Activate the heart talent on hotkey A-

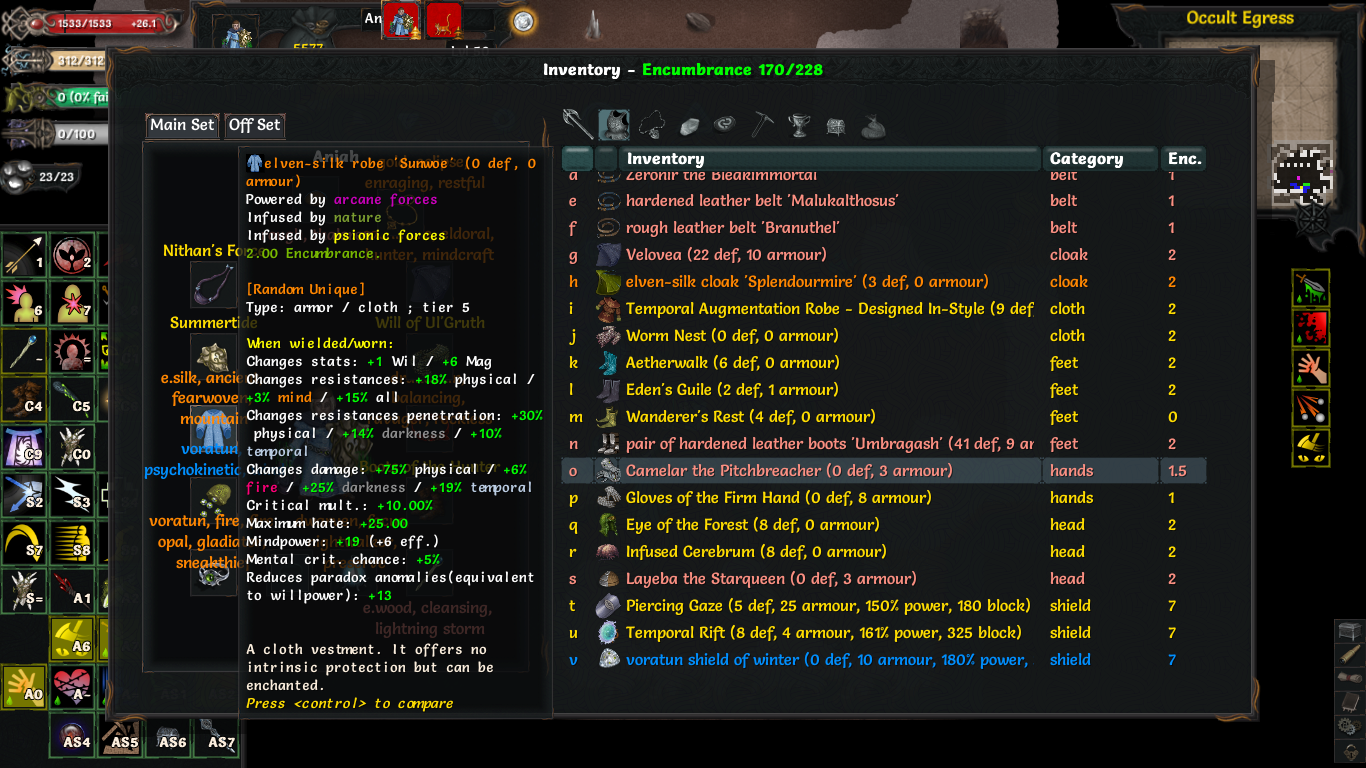click(72, 687)
